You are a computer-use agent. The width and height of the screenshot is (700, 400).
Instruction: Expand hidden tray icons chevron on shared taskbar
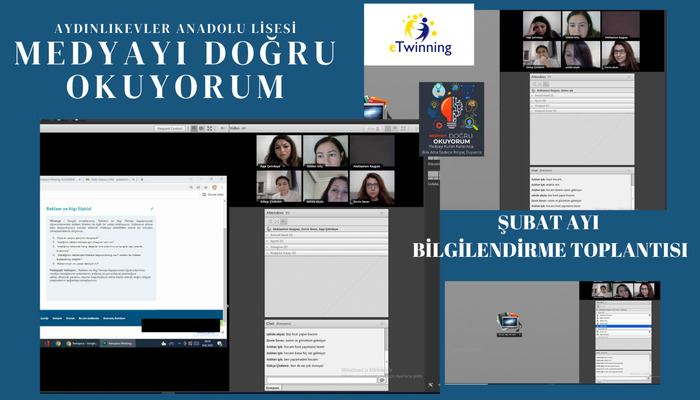(179, 343)
